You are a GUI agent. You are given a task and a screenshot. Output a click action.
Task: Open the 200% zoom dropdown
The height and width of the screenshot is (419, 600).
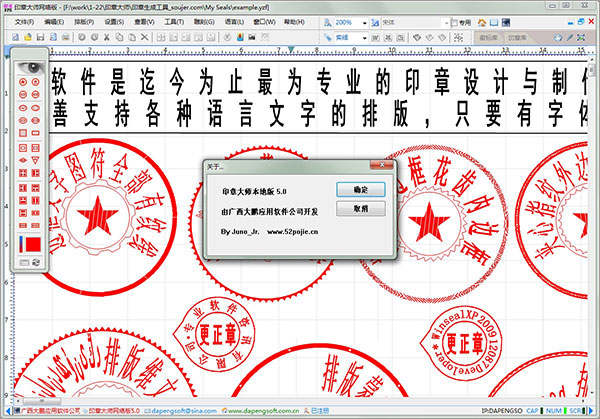pos(364,23)
